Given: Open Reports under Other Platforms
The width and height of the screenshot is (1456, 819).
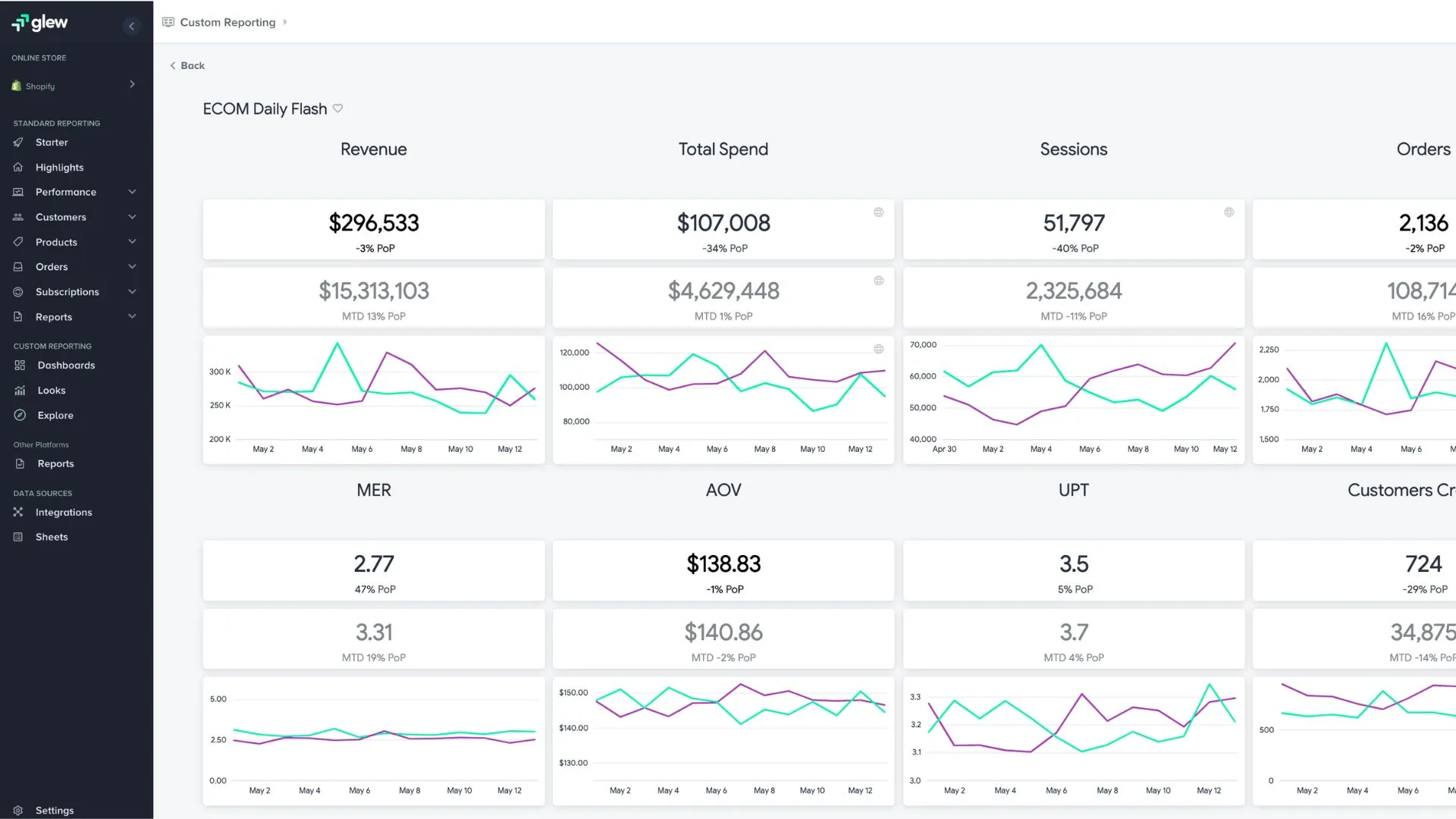Looking at the screenshot, I should click(x=55, y=464).
